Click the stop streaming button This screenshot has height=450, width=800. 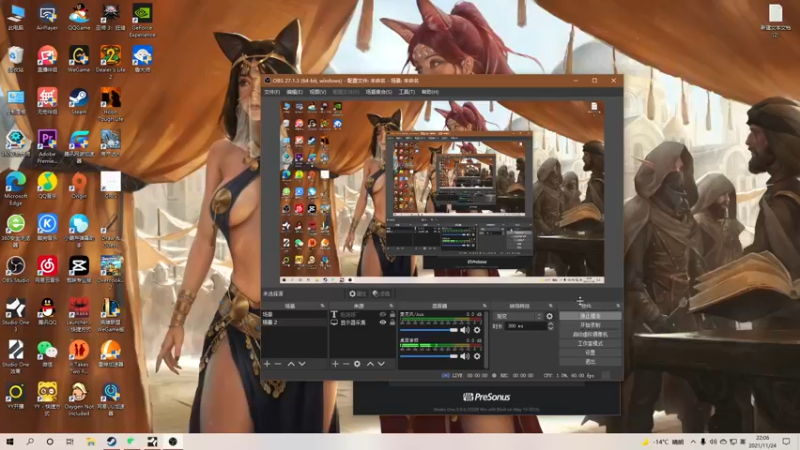click(590, 316)
